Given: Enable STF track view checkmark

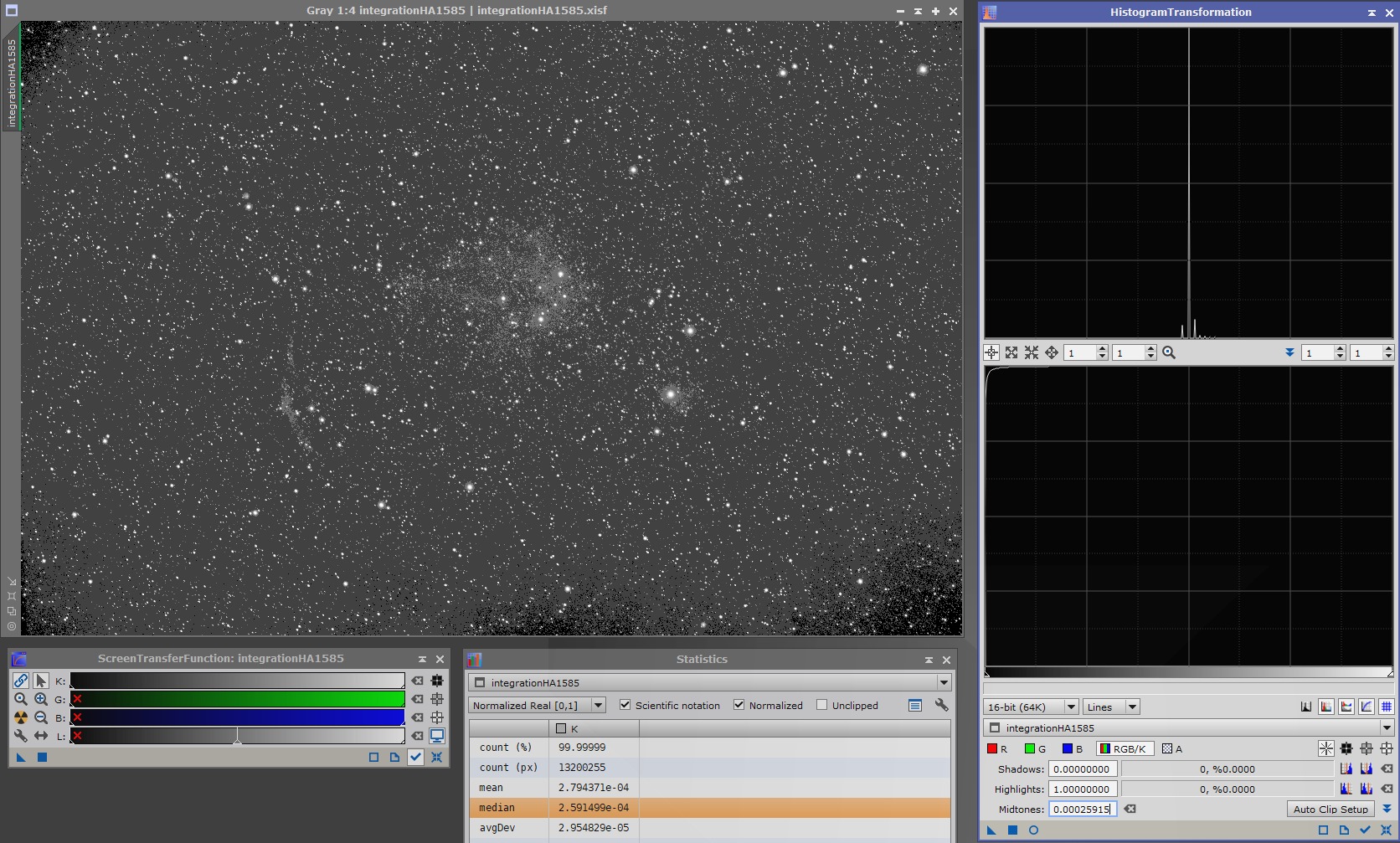Looking at the screenshot, I should pos(415,758).
